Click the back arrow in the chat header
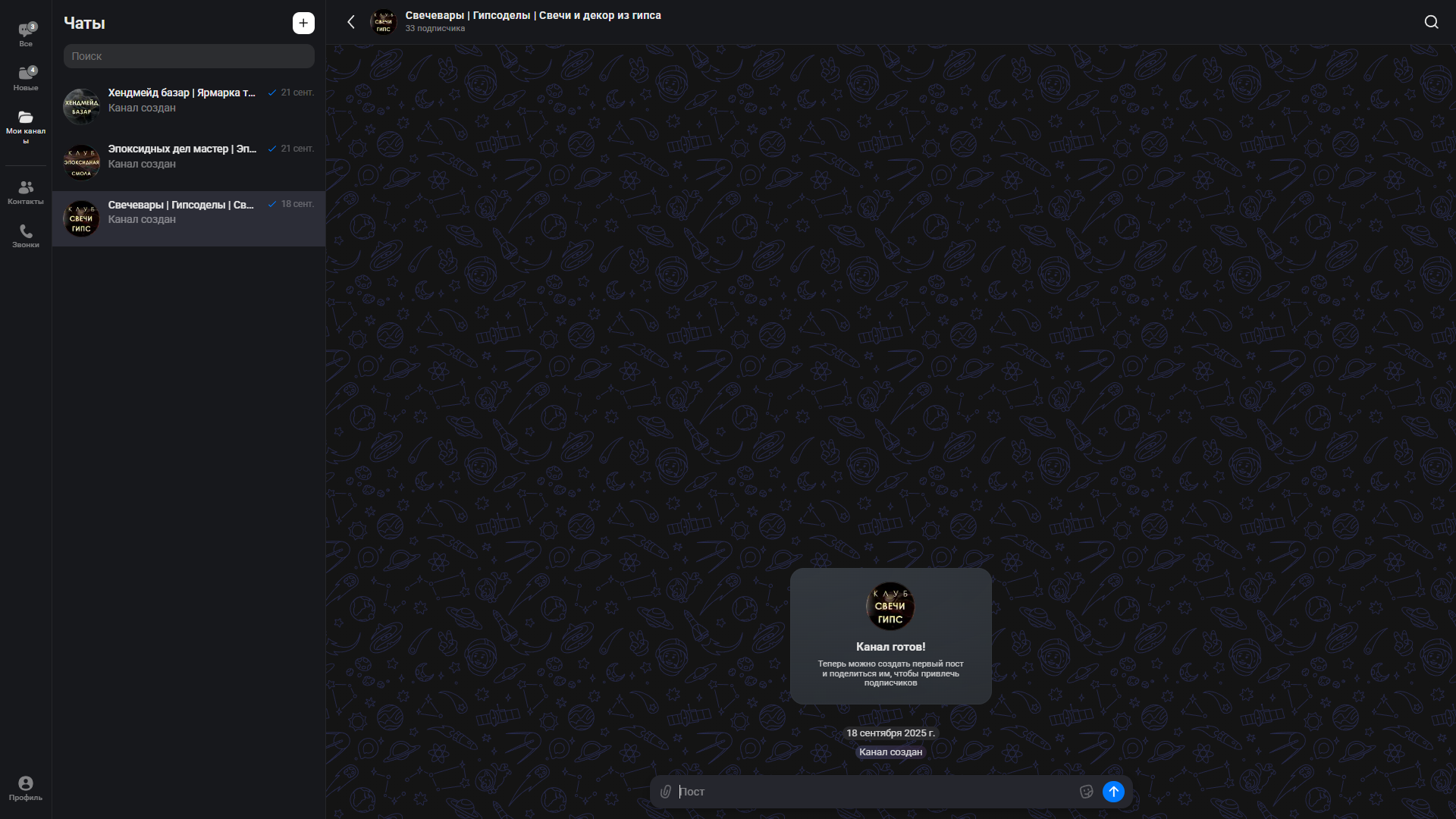Image resolution: width=1456 pixels, height=819 pixels. 351,22
